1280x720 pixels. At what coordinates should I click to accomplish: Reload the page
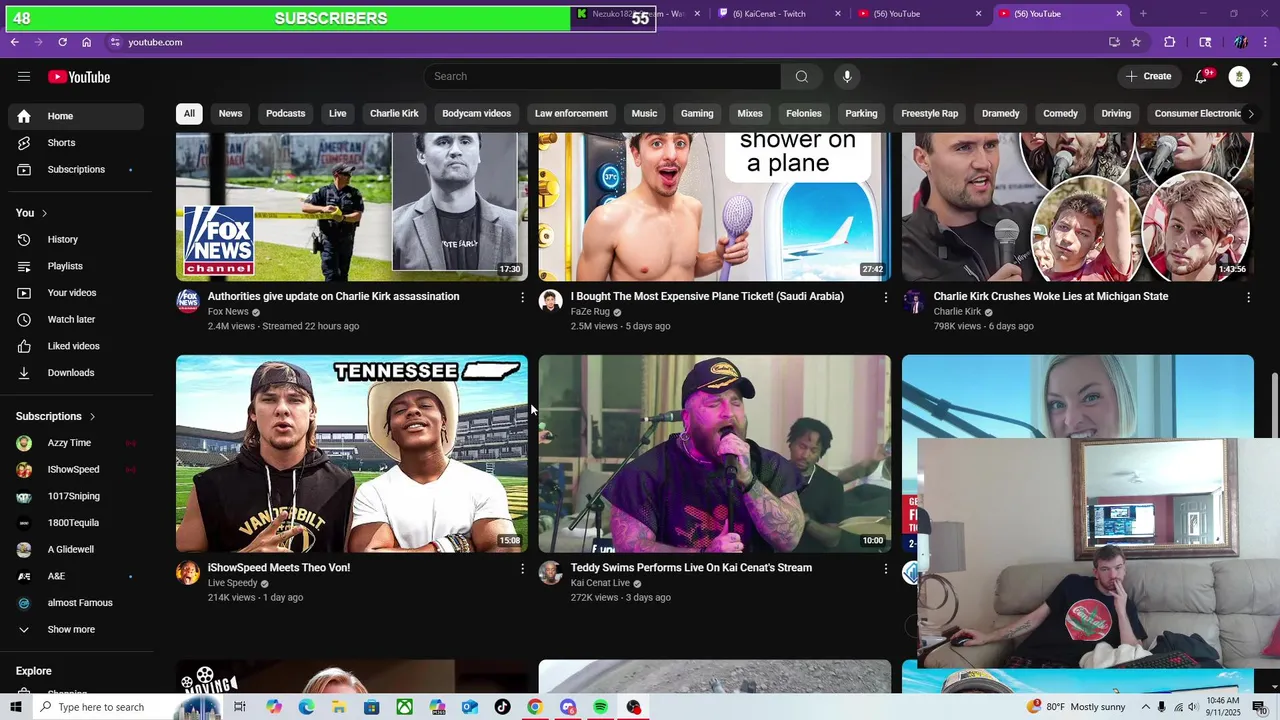tap(62, 42)
